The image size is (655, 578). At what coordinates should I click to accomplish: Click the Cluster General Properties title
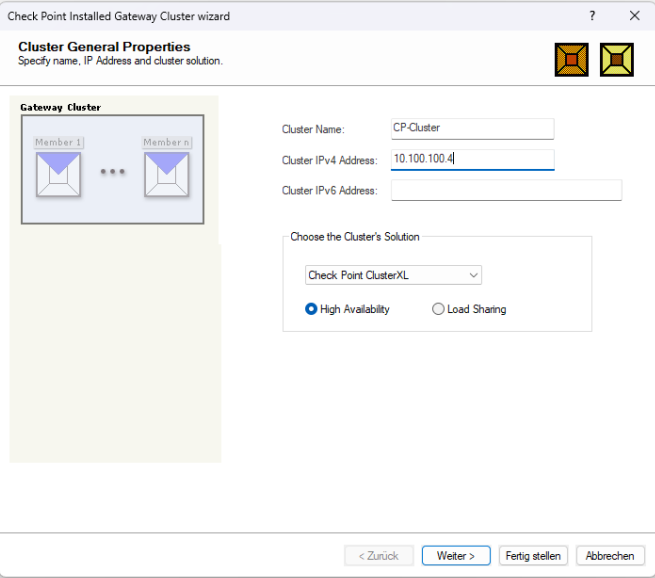click(x=104, y=46)
